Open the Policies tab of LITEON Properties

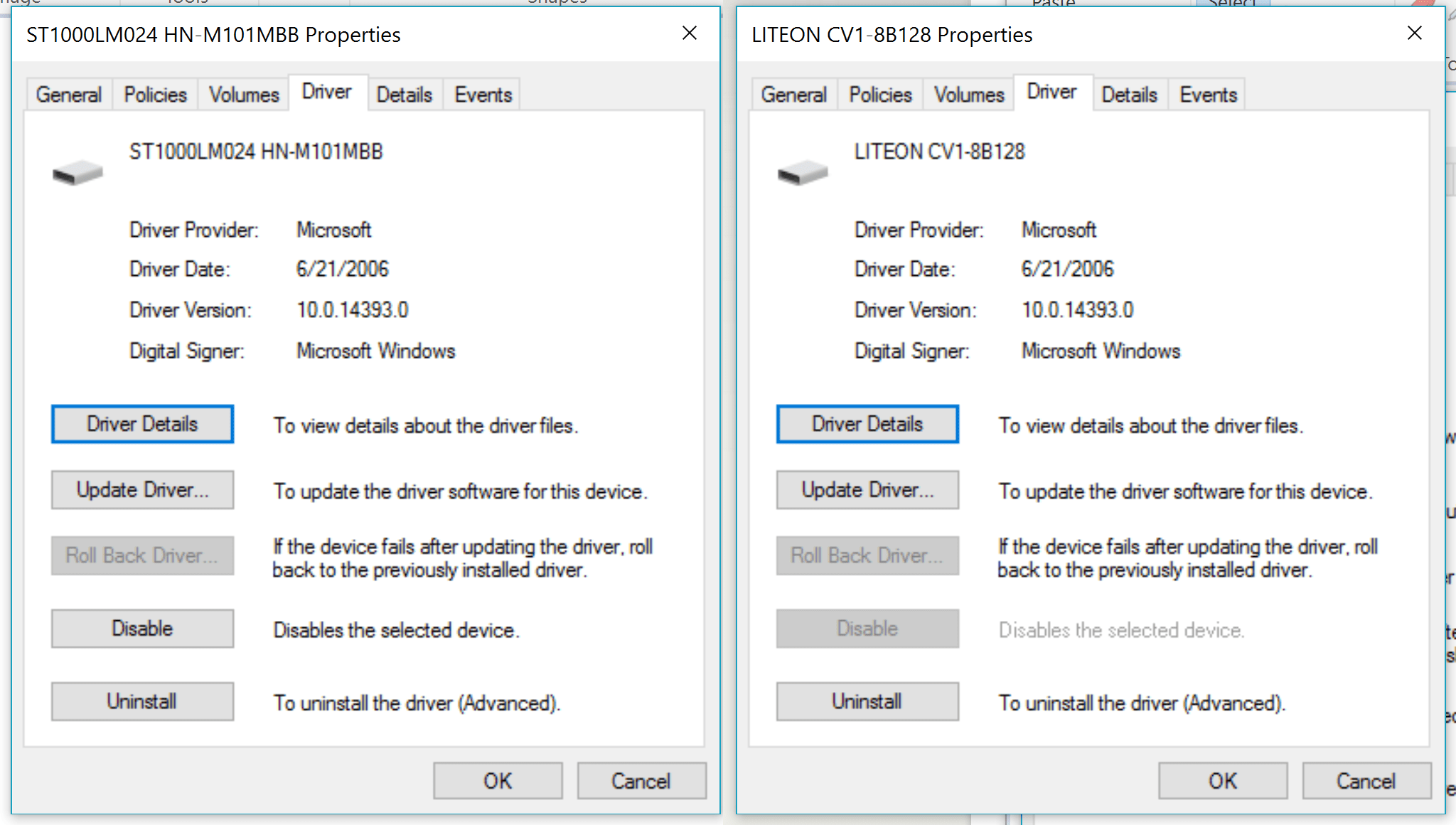[879, 93]
